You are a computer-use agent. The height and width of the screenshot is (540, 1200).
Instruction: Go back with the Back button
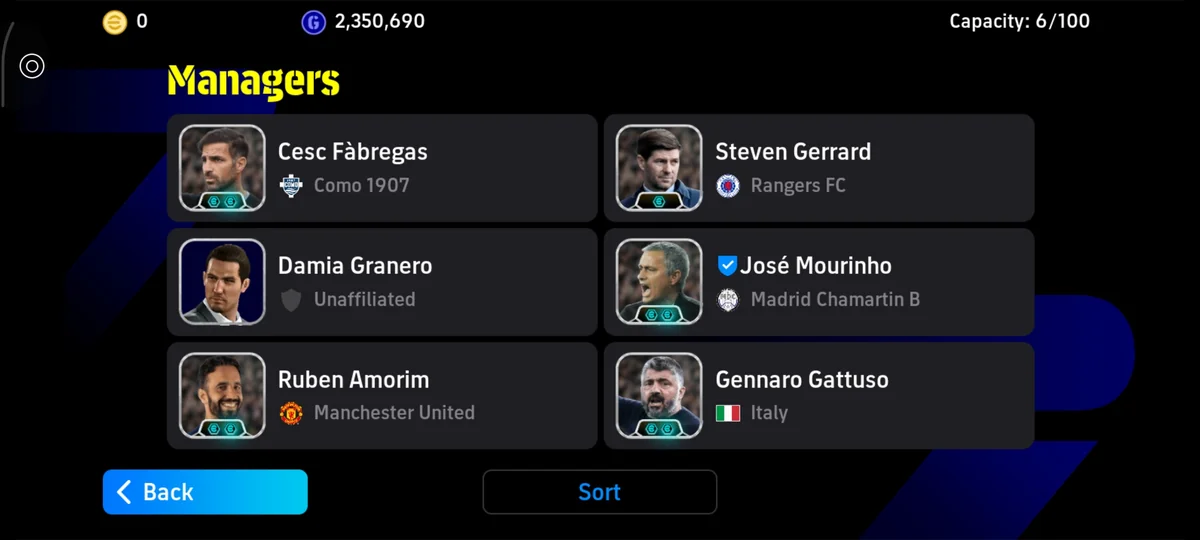(205, 492)
